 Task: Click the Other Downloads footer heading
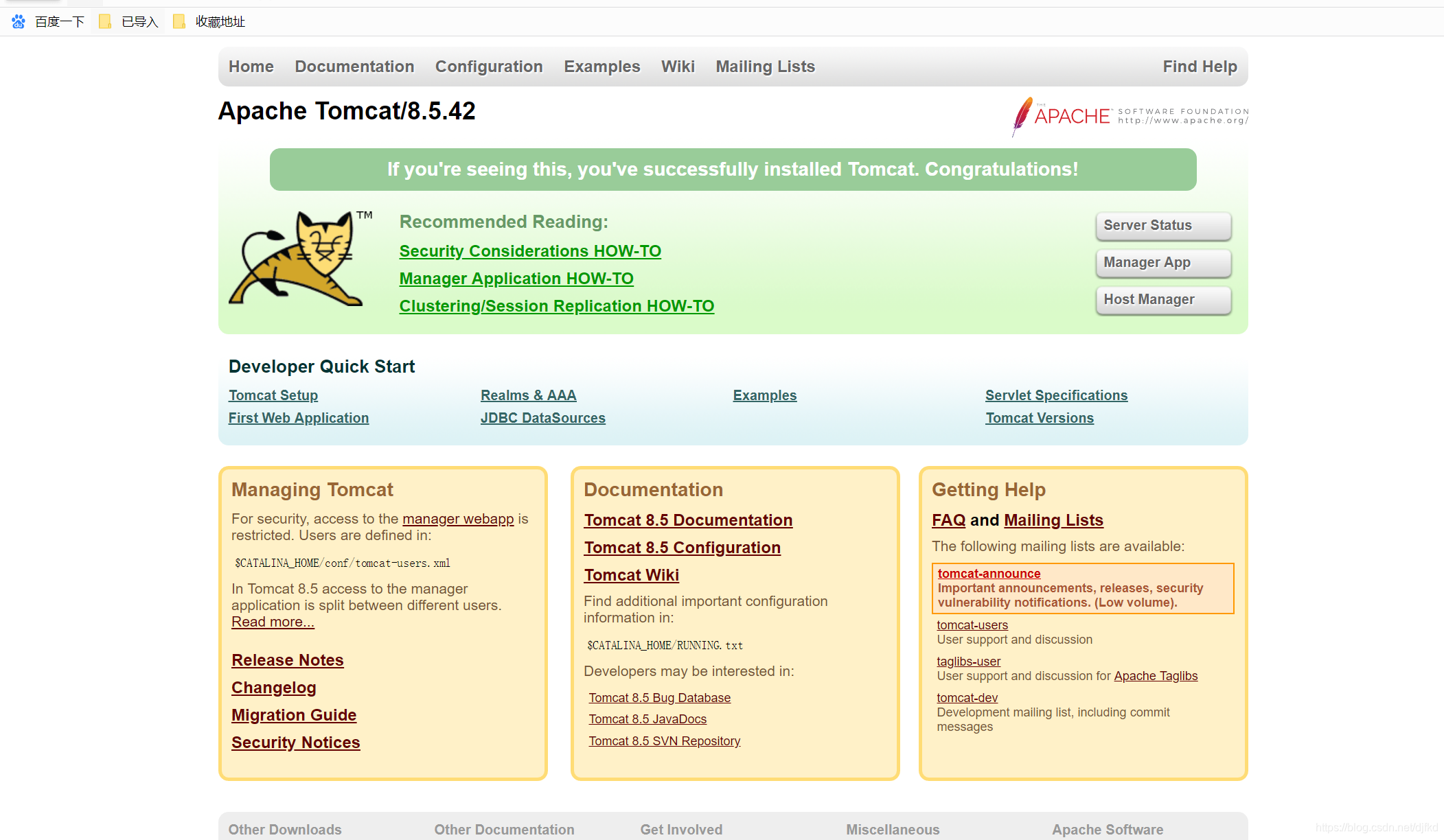285,830
